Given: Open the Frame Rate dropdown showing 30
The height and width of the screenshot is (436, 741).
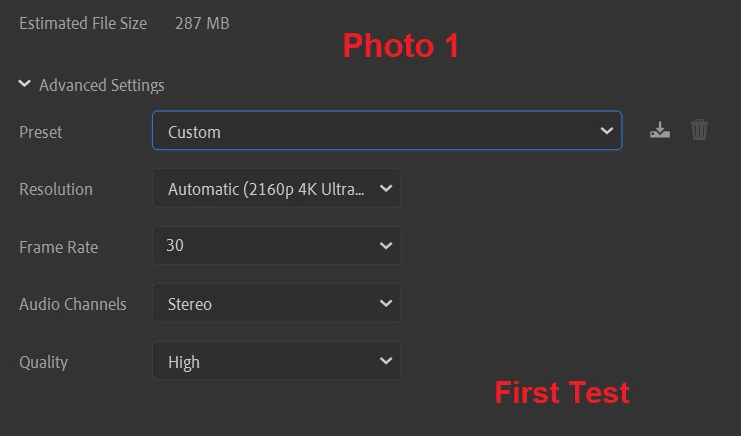Looking at the screenshot, I should 276,246.
